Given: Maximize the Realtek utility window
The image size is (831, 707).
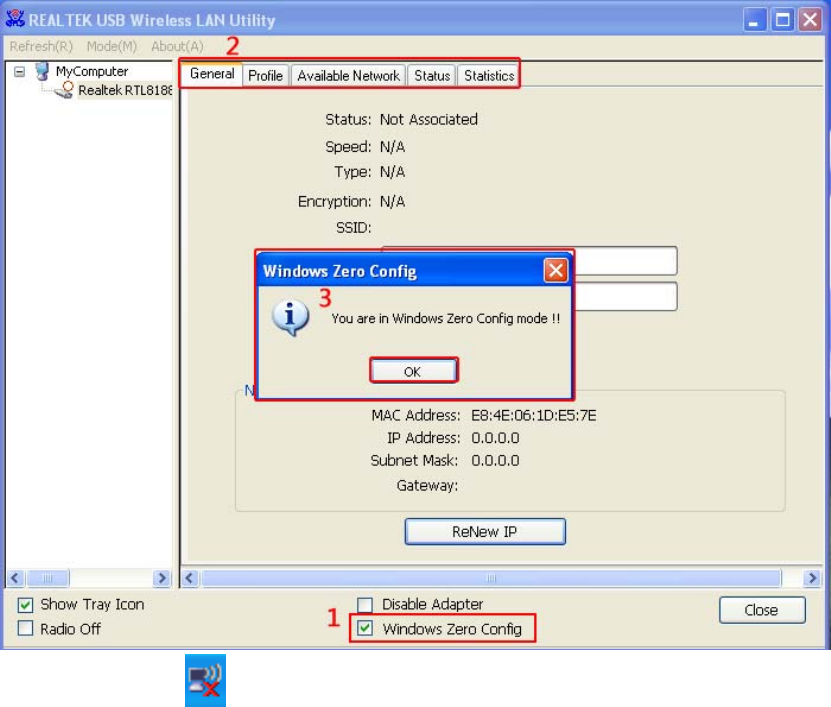Looking at the screenshot, I should coord(782,20).
